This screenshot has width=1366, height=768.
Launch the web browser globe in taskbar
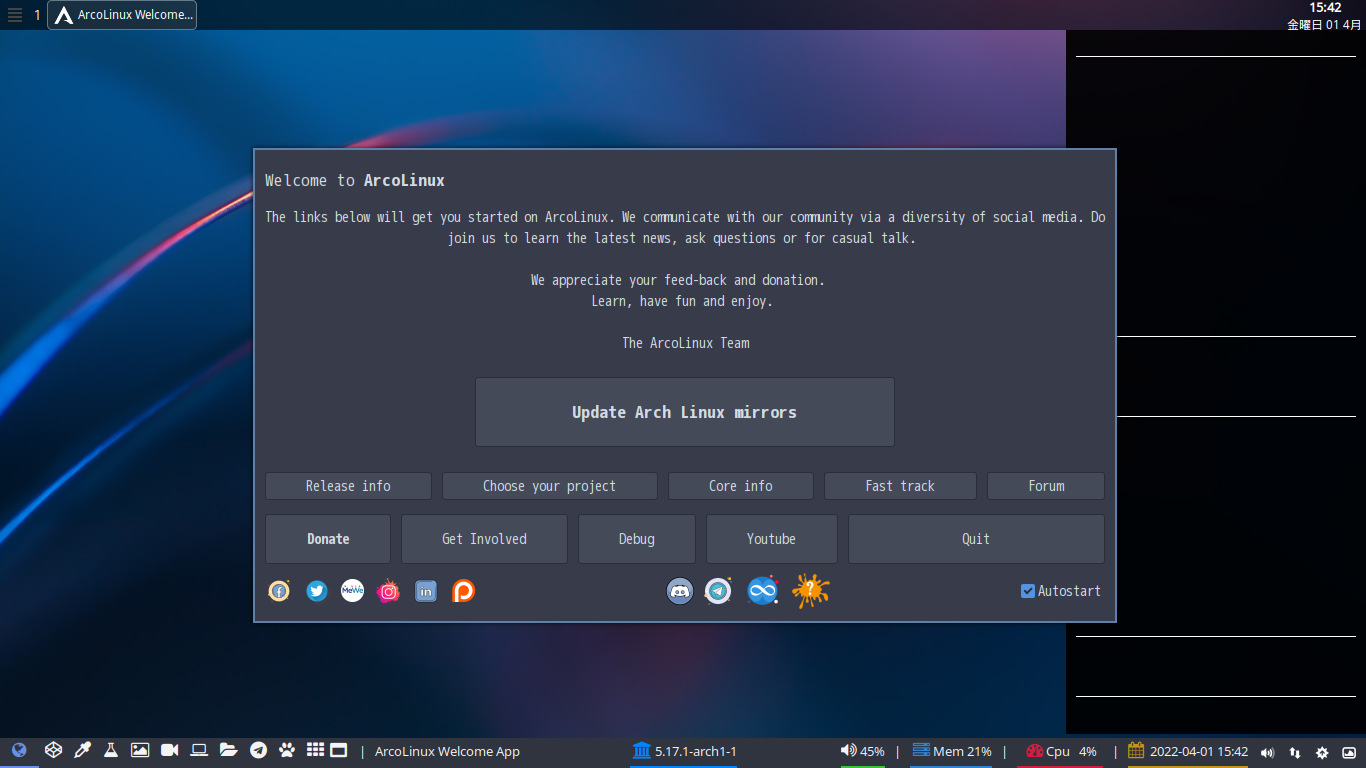19,750
